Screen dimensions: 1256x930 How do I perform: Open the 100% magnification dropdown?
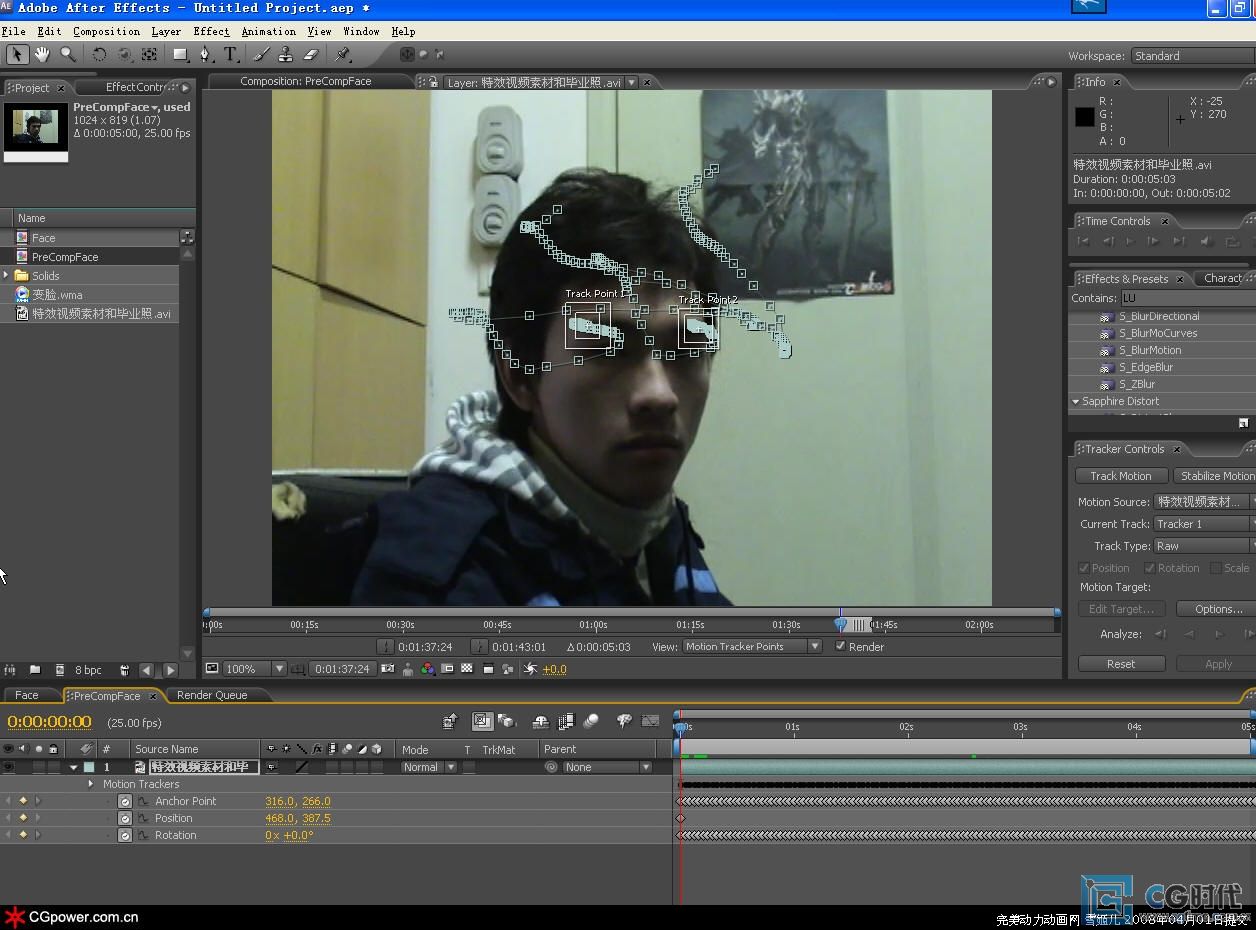[255, 669]
